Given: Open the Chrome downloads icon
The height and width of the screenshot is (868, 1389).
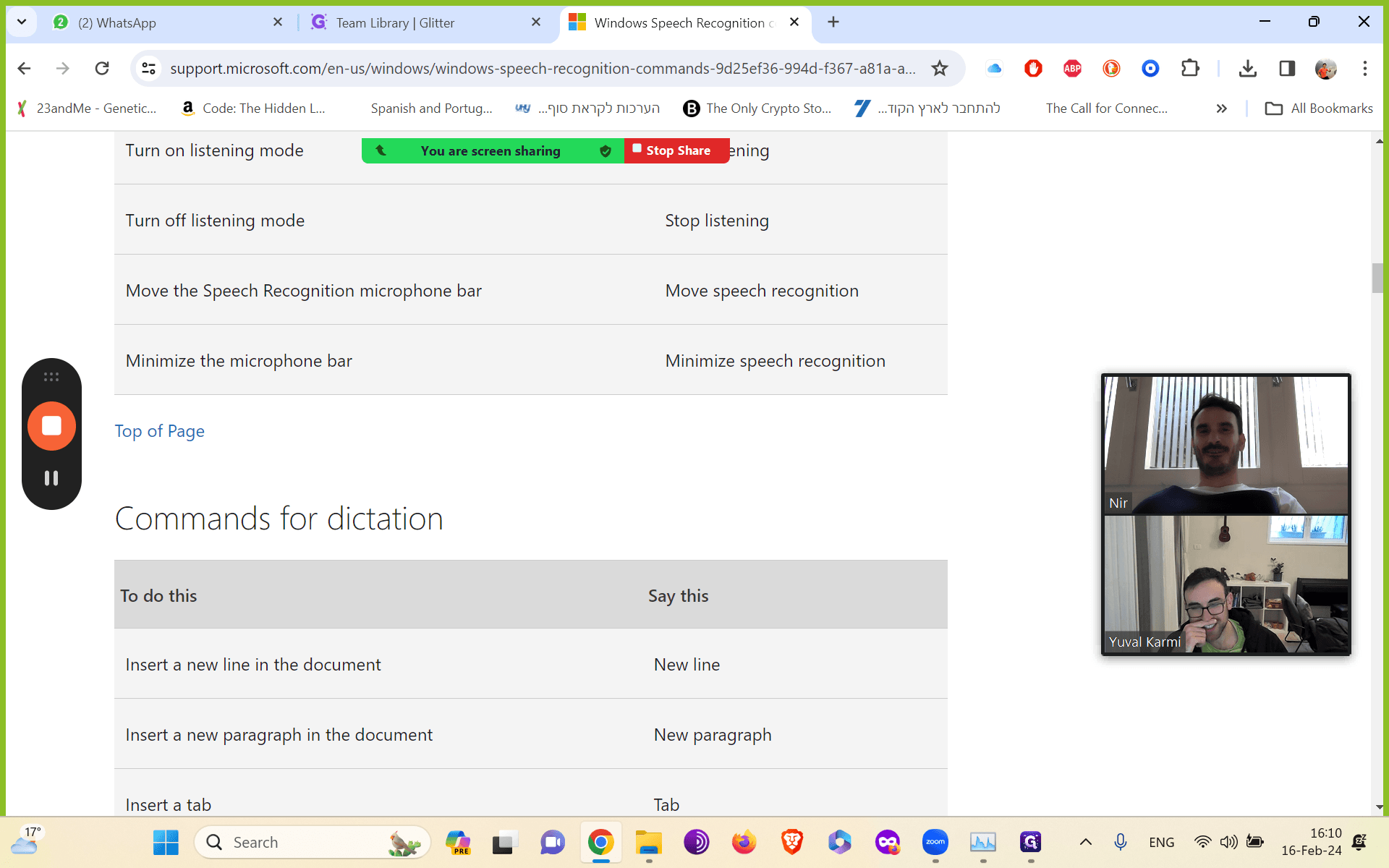Looking at the screenshot, I should [1247, 69].
